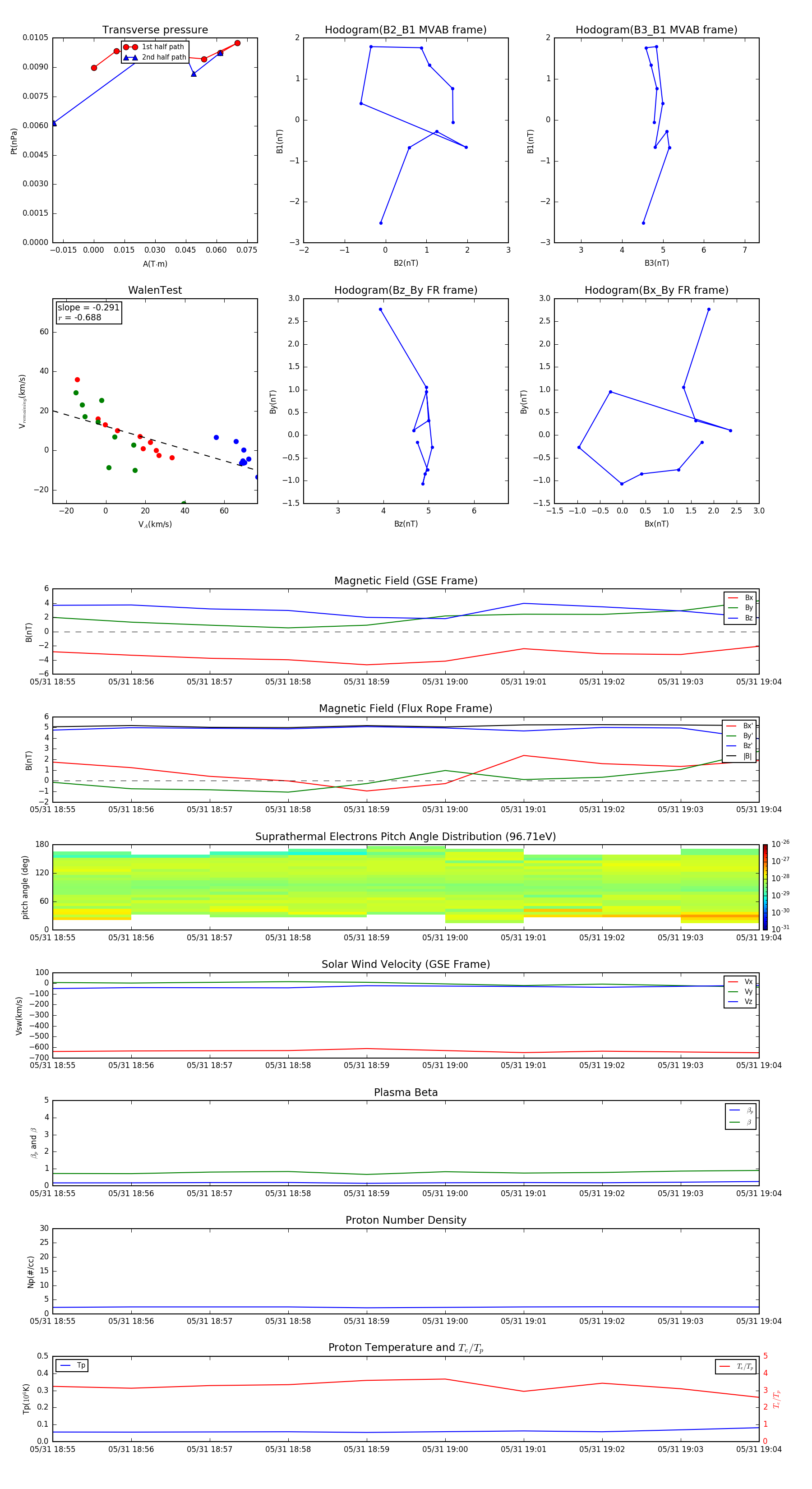Click the 'Hodogram(B3_B1 MVAB frame)' title
Viewport: 812px width, 1489px height.
(x=656, y=30)
